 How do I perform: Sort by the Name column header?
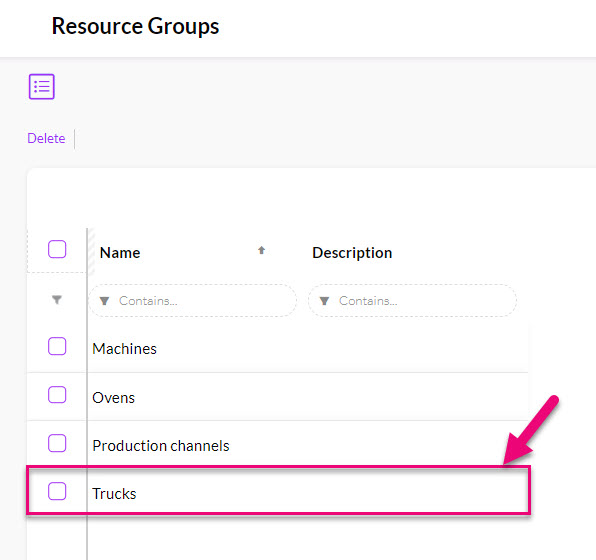pyautogui.click(x=120, y=253)
